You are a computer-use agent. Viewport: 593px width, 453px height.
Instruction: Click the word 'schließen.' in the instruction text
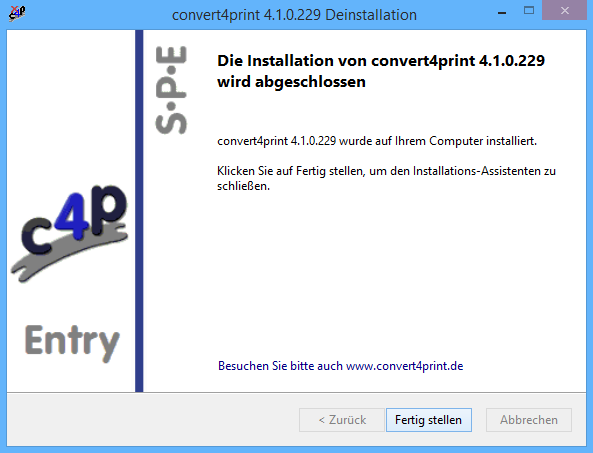tap(243, 186)
